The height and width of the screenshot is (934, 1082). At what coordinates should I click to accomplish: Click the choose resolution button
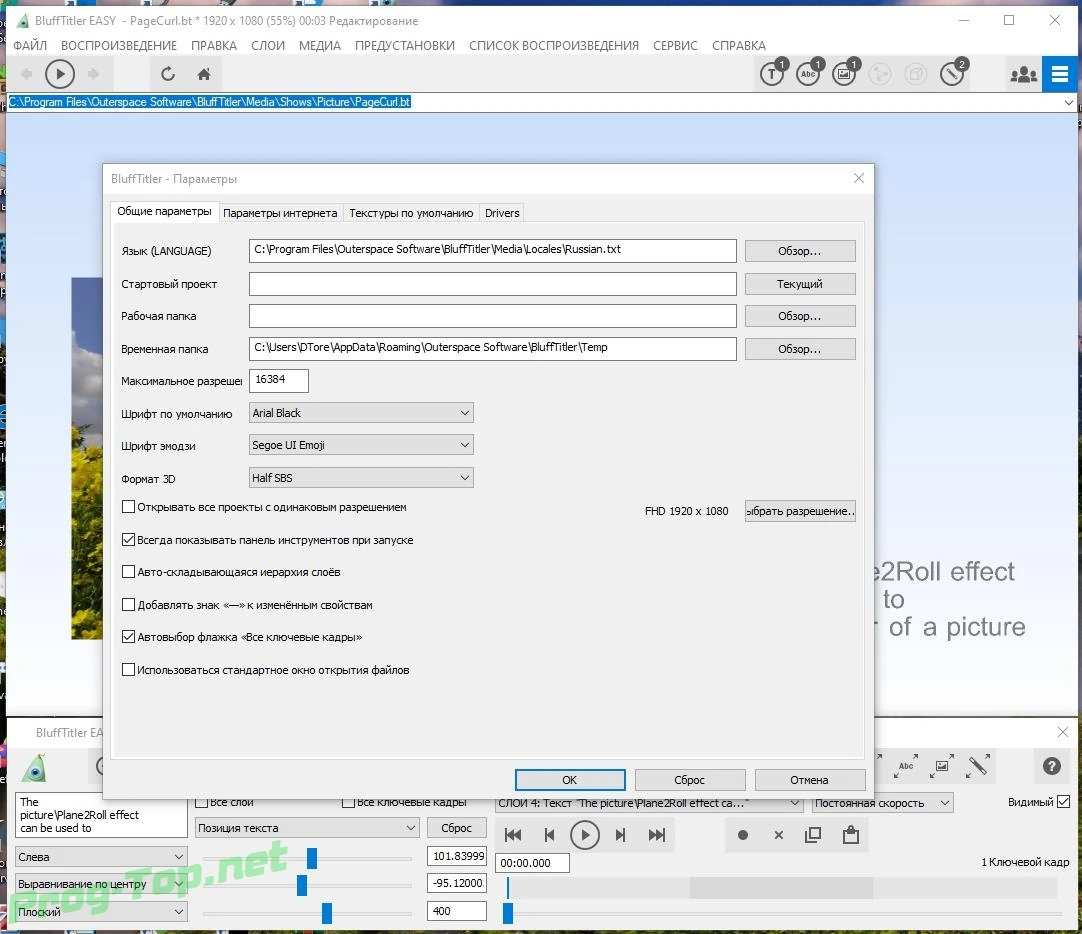[800, 511]
